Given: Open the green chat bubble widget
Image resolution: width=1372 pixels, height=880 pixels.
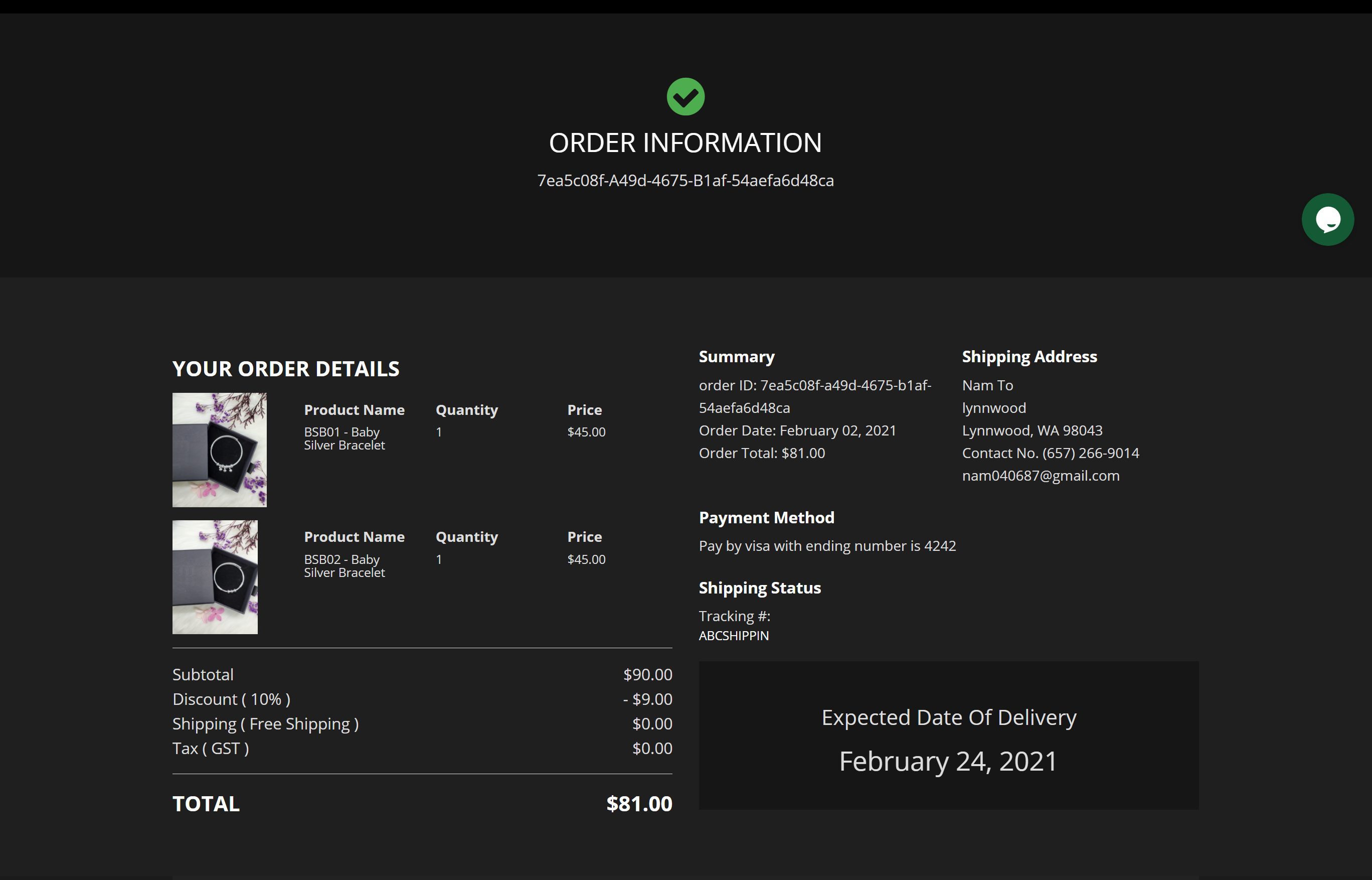Looking at the screenshot, I should coord(1327,219).
